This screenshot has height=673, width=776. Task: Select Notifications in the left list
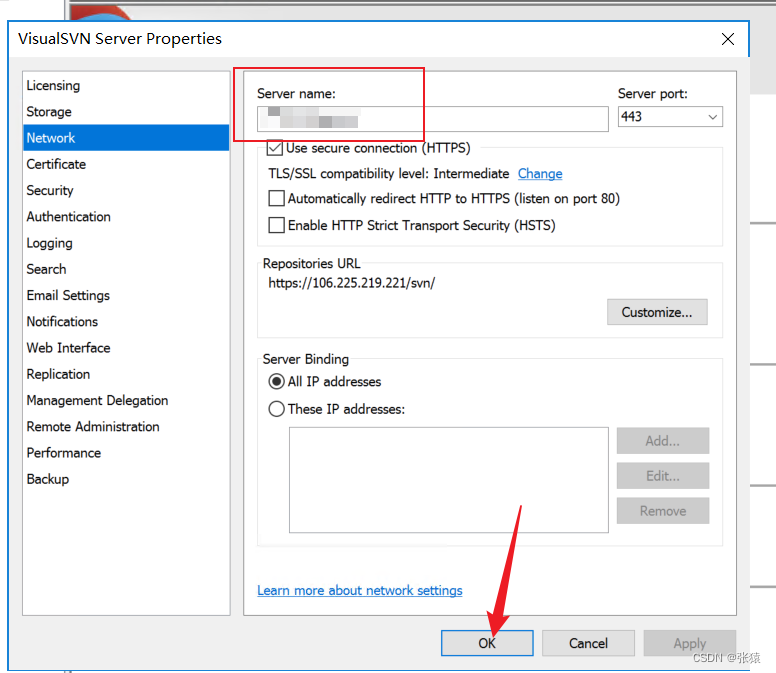click(126, 322)
